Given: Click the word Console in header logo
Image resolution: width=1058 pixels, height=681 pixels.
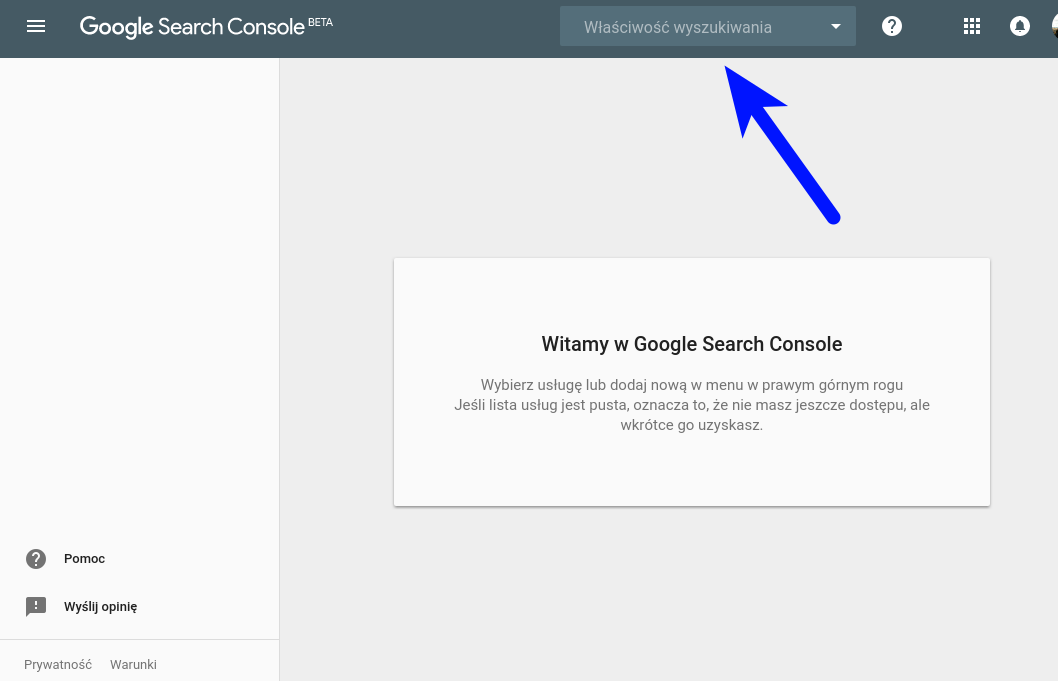Looking at the screenshot, I should [268, 27].
